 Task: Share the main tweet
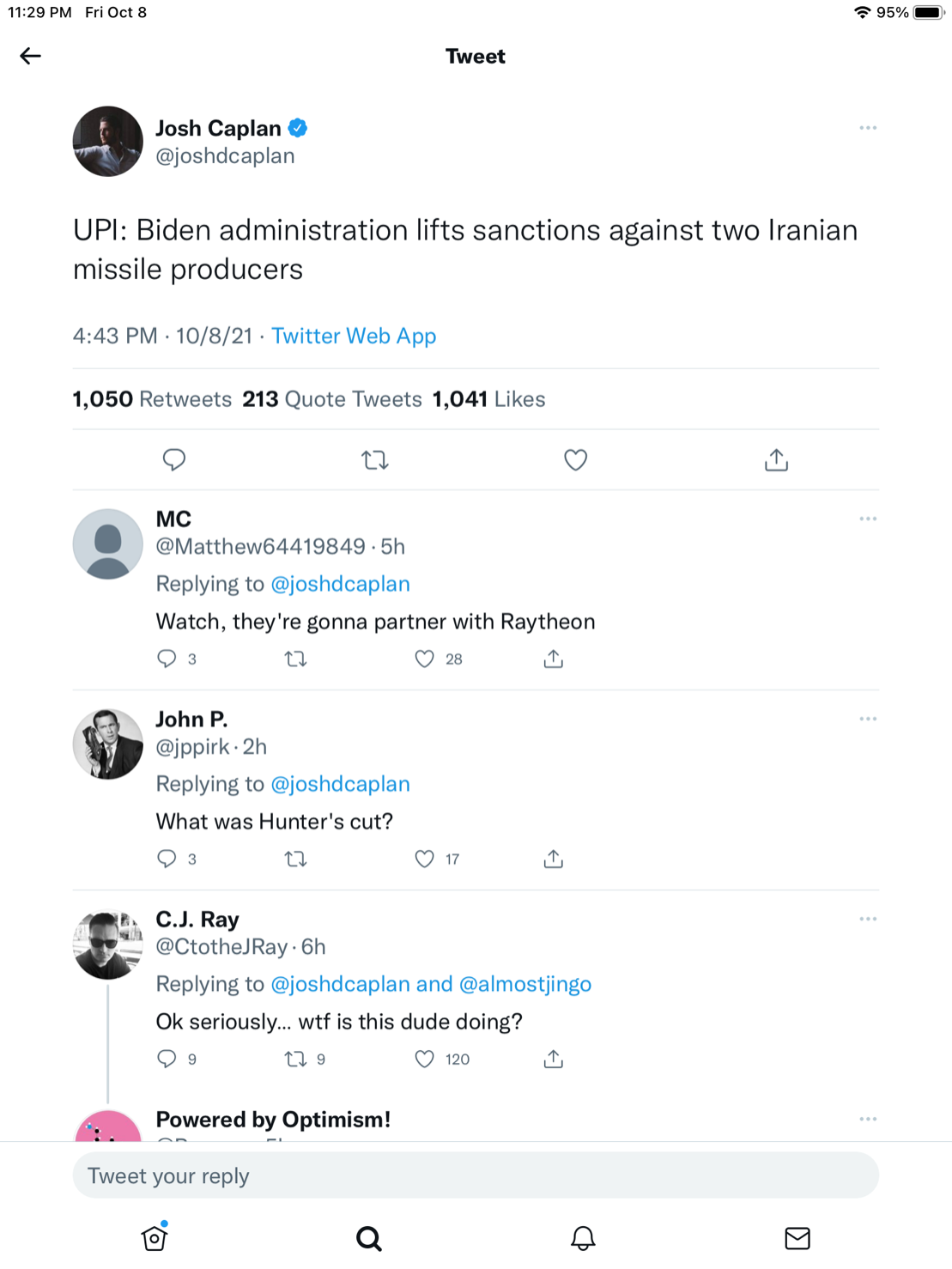pos(776,460)
